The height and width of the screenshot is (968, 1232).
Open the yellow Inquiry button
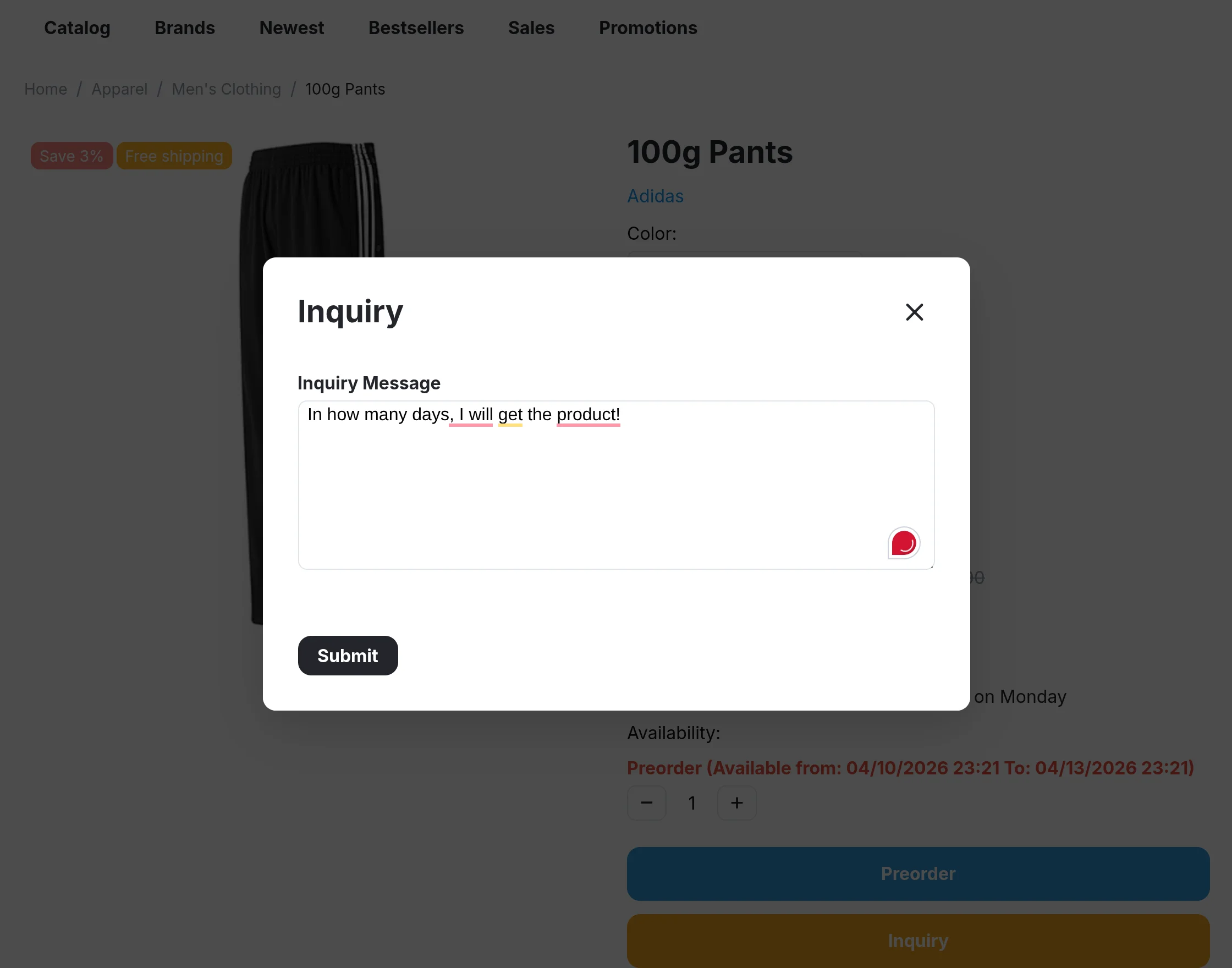point(917,941)
